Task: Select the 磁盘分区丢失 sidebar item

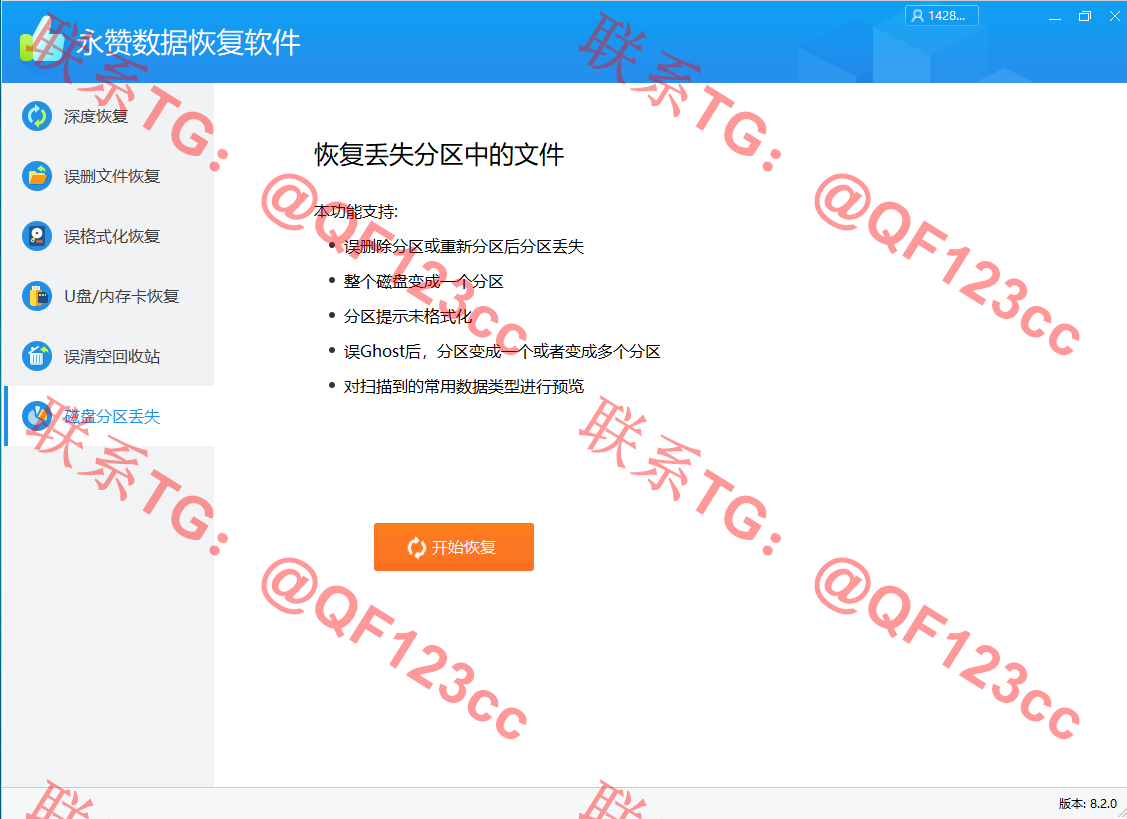Action: coord(109,416)
